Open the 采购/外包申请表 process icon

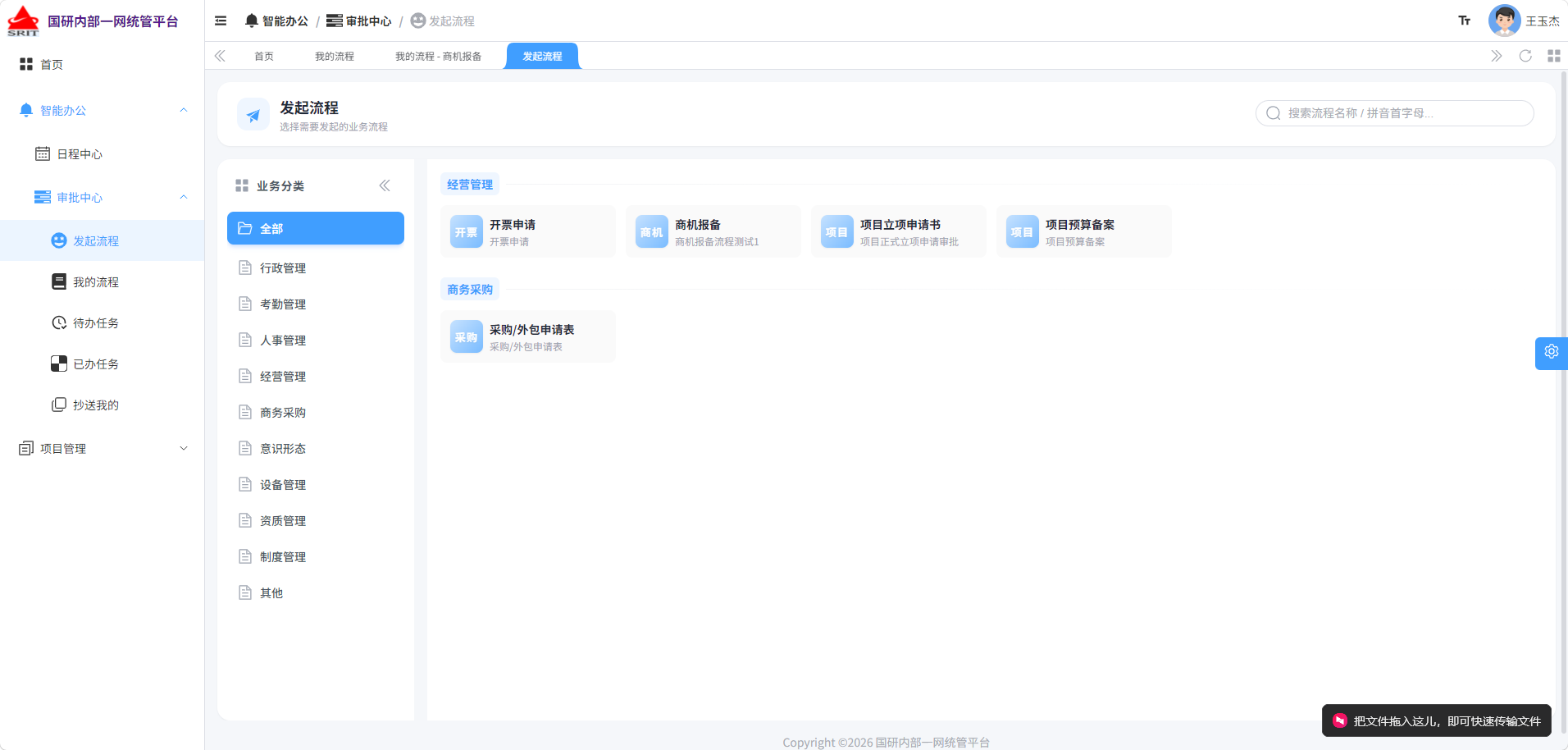(467, 336)
